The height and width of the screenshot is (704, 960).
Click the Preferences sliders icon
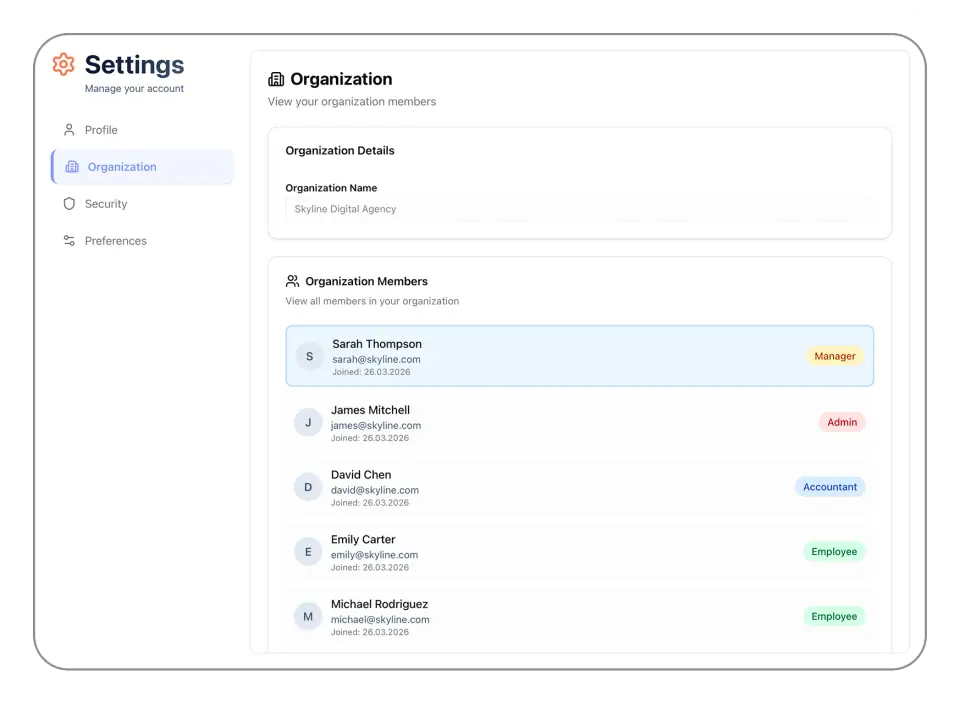click(68, 240)
